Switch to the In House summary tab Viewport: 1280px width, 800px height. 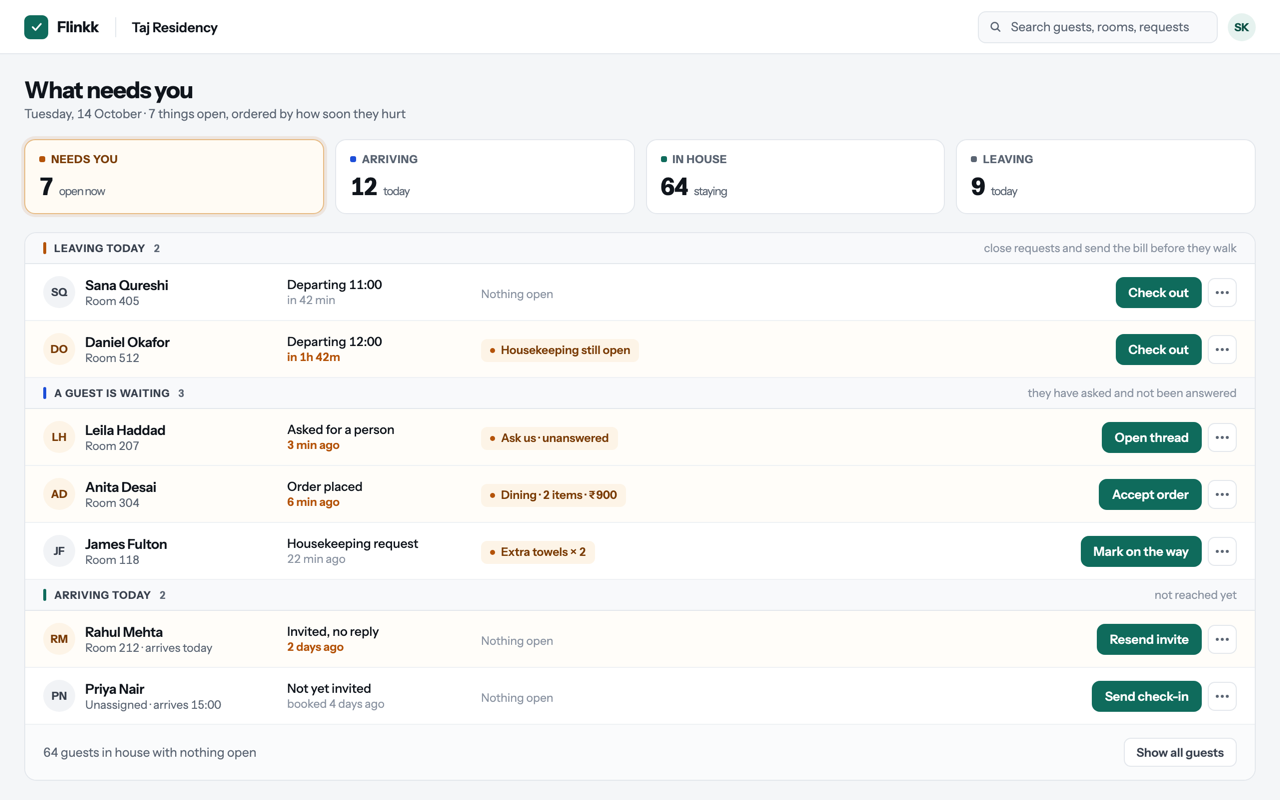pyautogui.click(x=795, y=177)
